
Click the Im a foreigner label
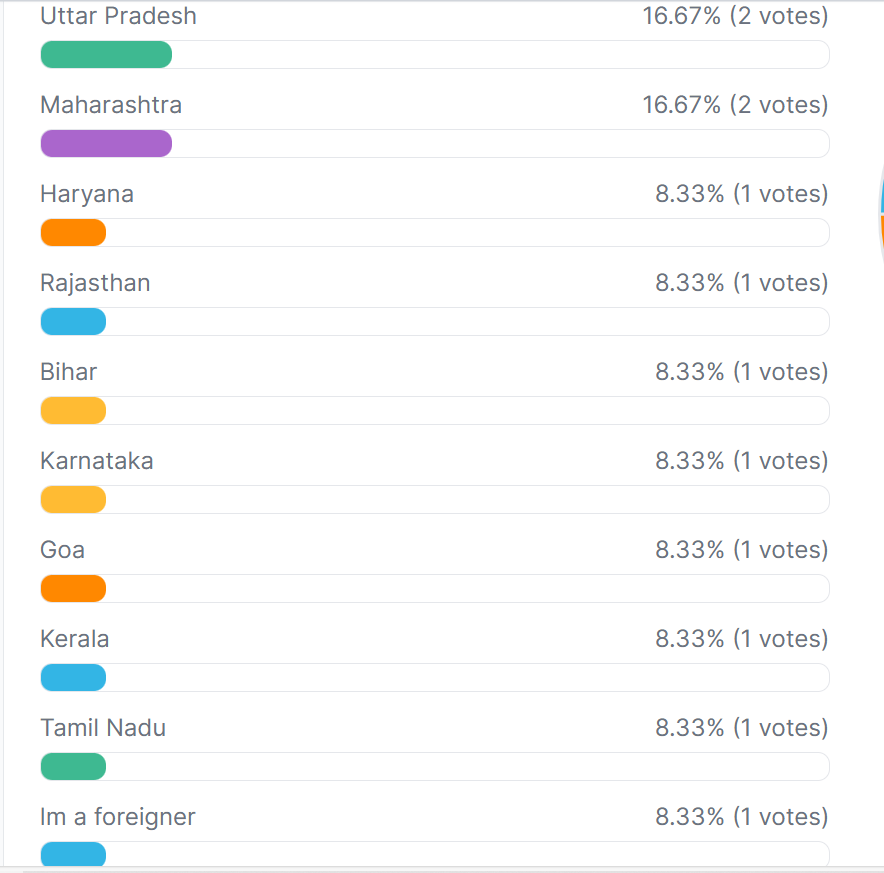click(x=118, y=817)
